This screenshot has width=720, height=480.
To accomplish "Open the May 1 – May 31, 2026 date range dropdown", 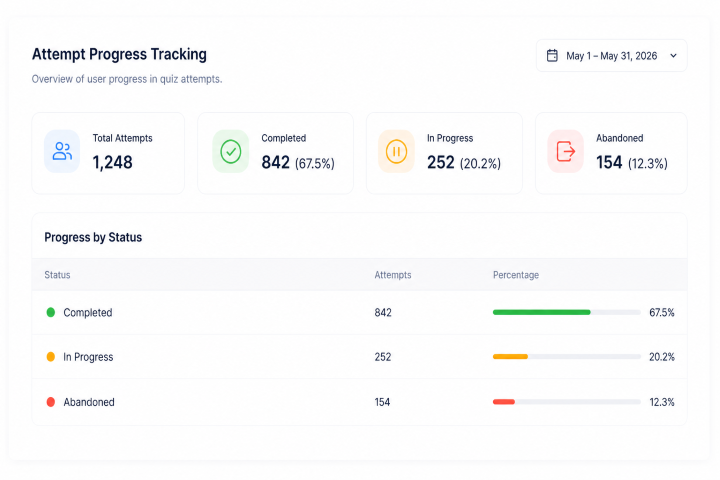I will 611,56.
